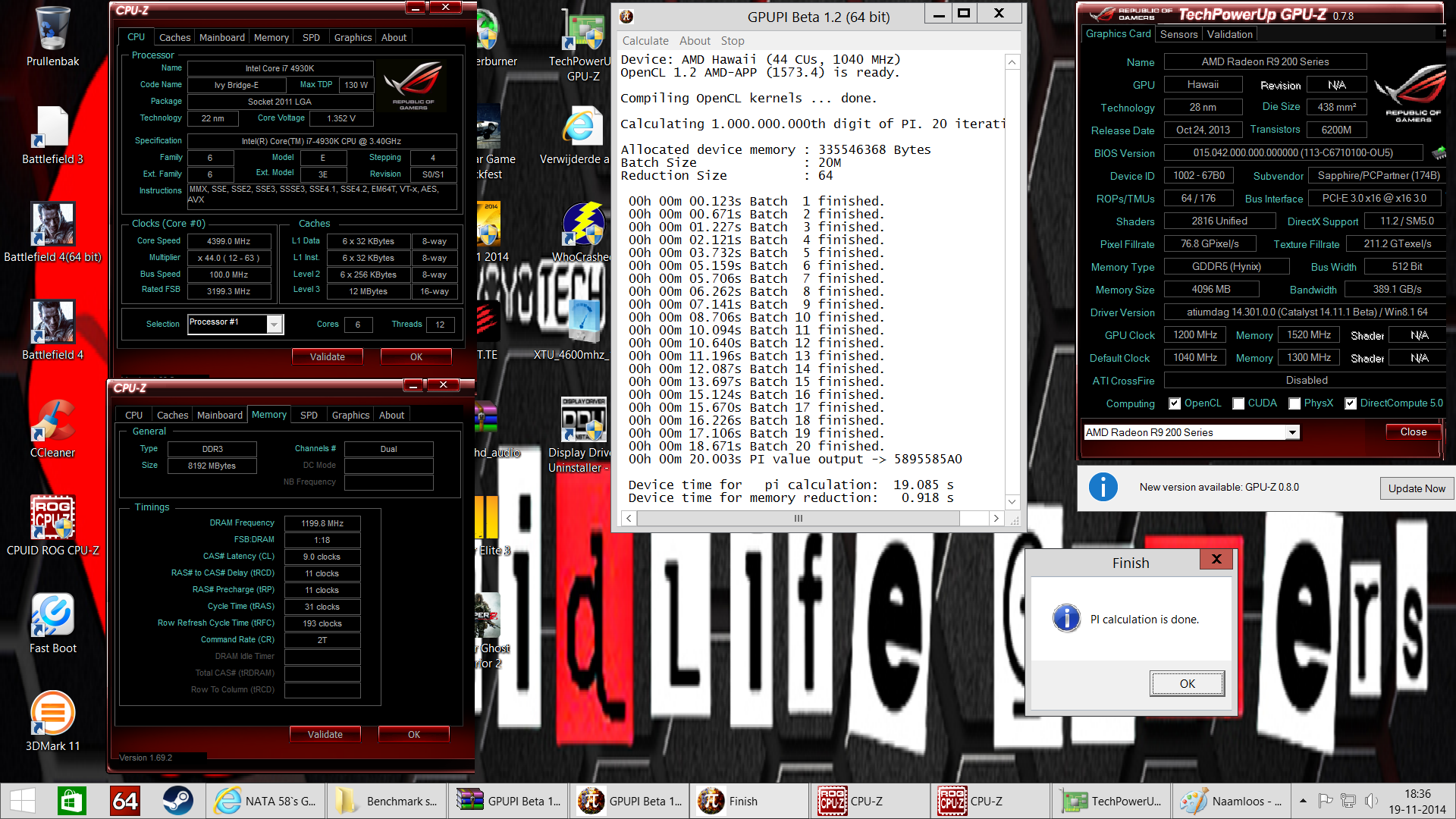
Task: Click GPUPI horizontal scroll right arrow
Action: [996, 518]
